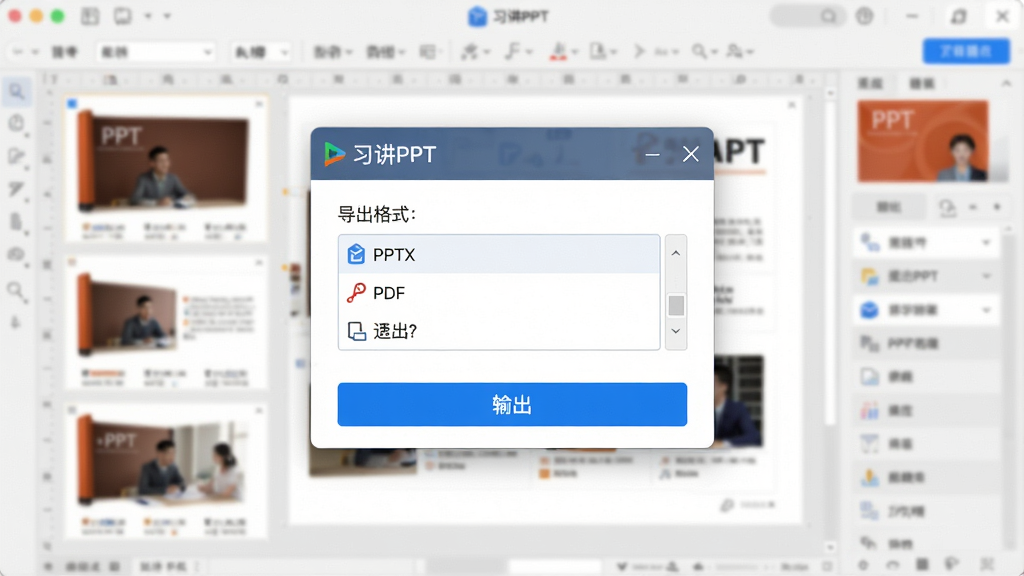Click the lower magnifier icon in left sidebar
This screenshot has width=1024, height=576.
17,291
